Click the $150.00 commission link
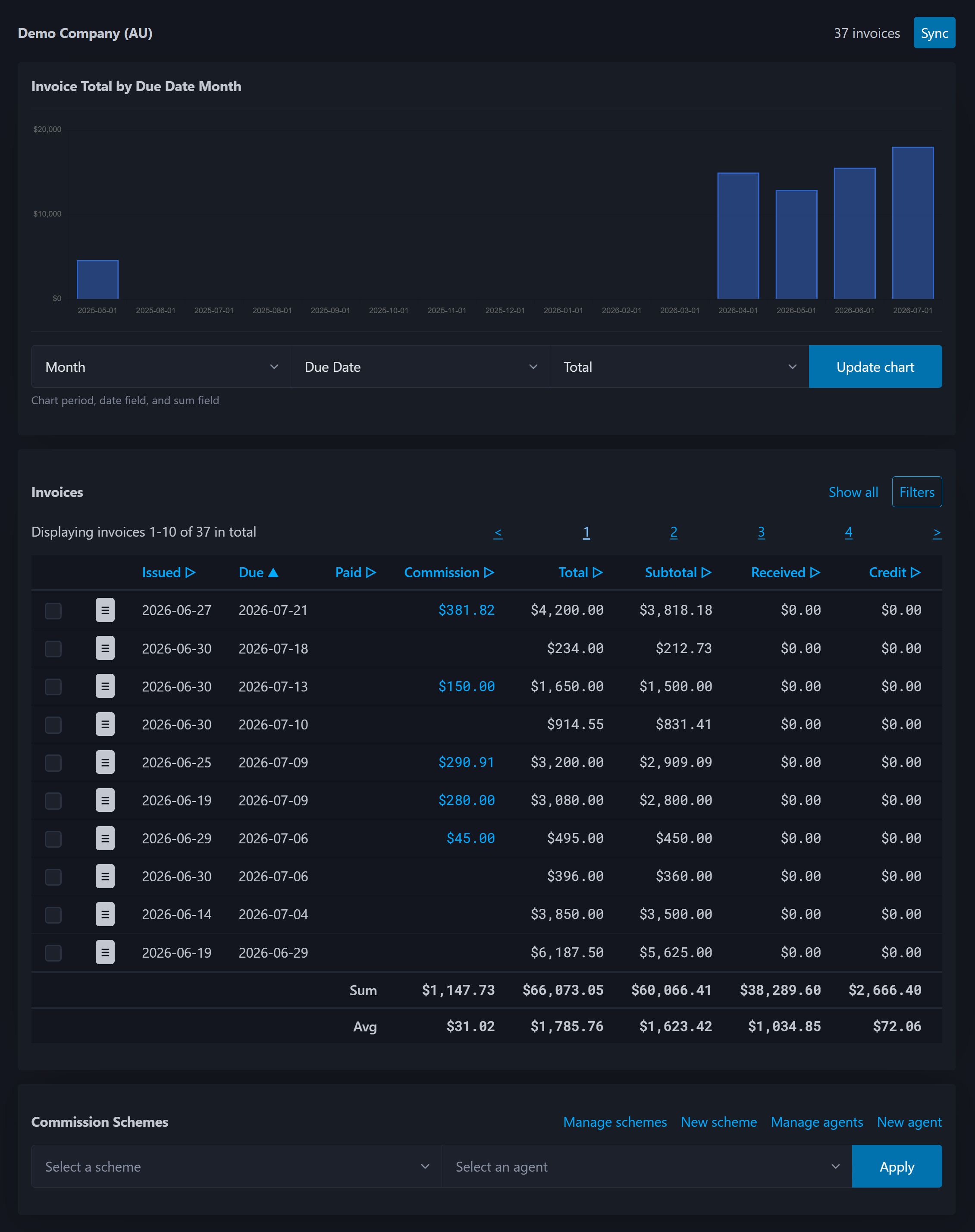Screen dimensions: 975x1232 [467, 686]
